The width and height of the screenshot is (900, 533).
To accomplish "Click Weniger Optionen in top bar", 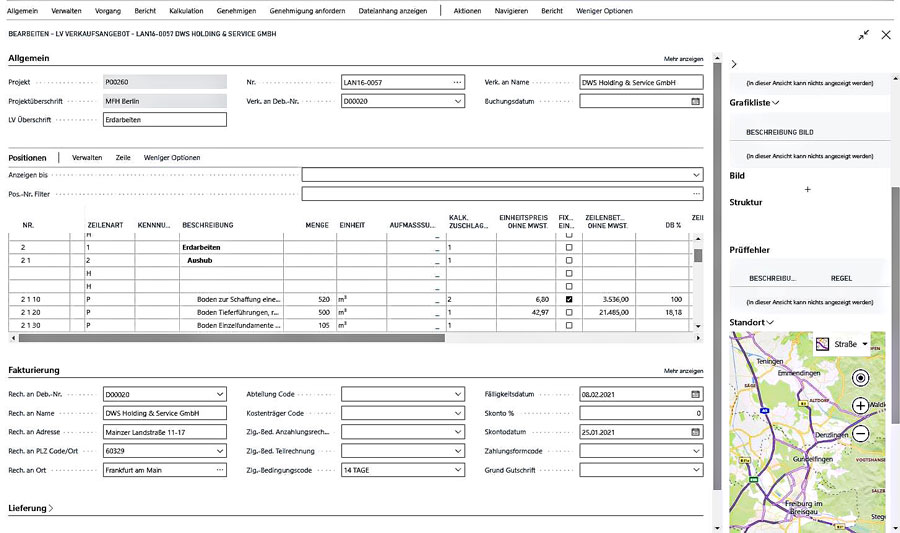I will click(x=604, y=11).
